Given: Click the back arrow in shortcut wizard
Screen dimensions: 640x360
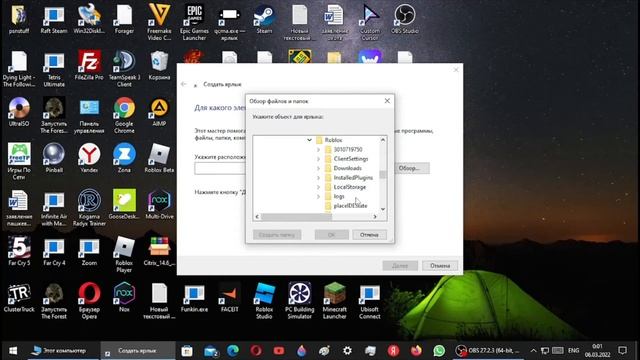Looking at the screenshot, I should tap(184, 84).
